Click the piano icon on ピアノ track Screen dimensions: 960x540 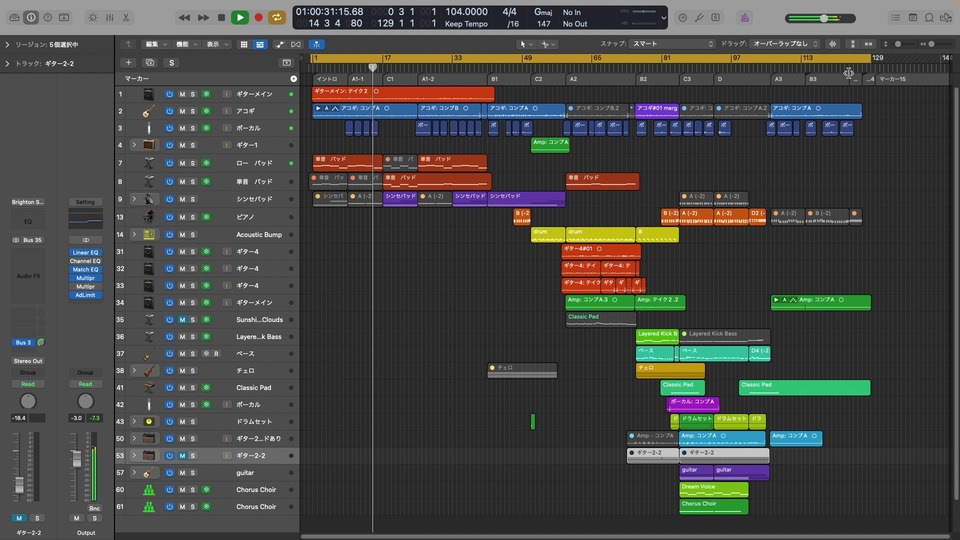click(x=148, y=216)
